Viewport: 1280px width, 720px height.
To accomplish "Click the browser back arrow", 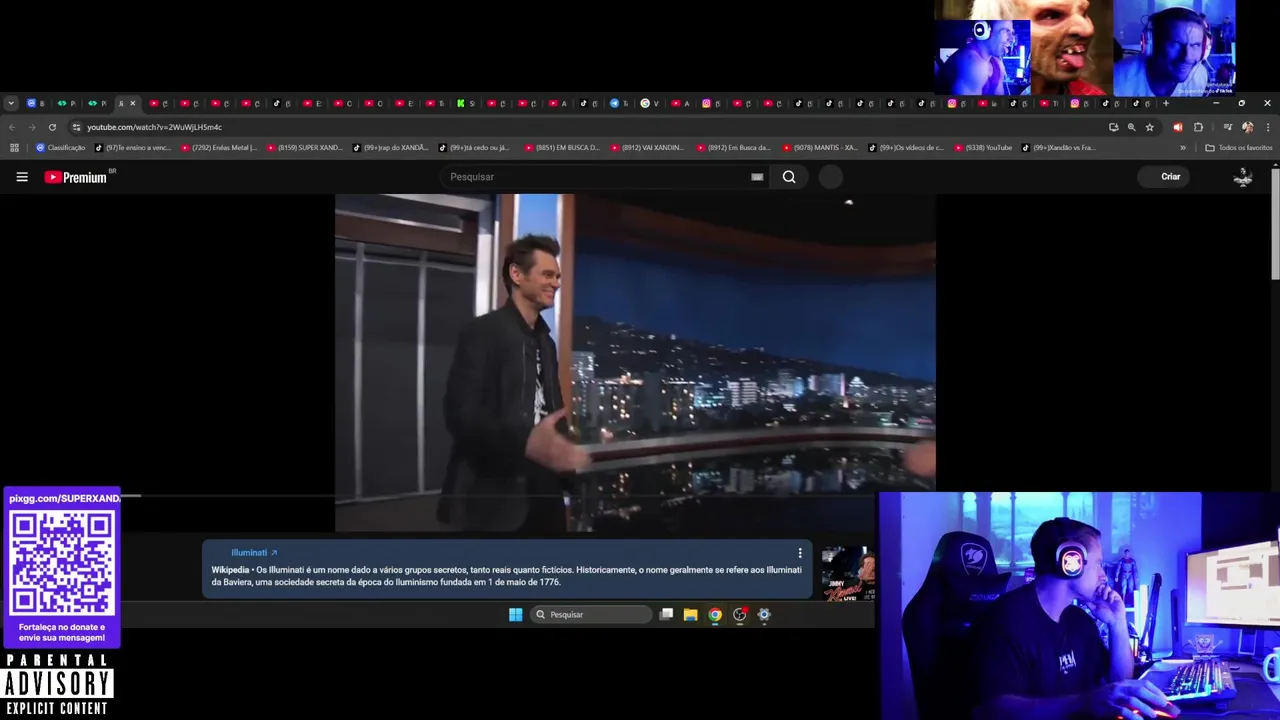I will 12,127.
